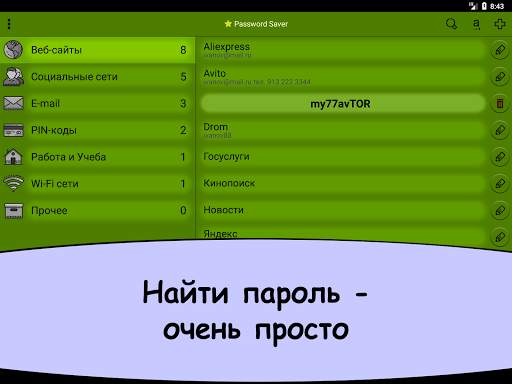Viewport: 512px width, 384px height.
Task: Edit the Кинопоиск entry with pencil icon
Action: [500, 183]
